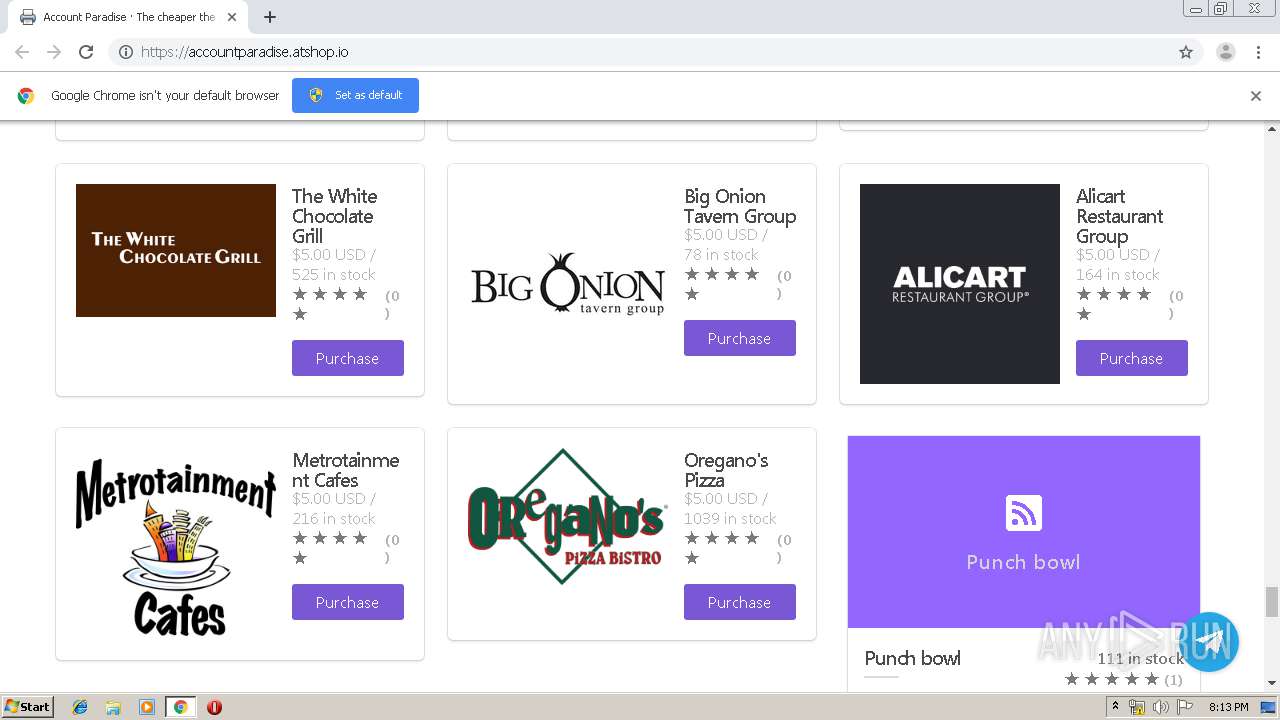The height and width of the screenshot is (720, 1280).
Task: Select the Account Paradise tab
Action: coord(128,17)
